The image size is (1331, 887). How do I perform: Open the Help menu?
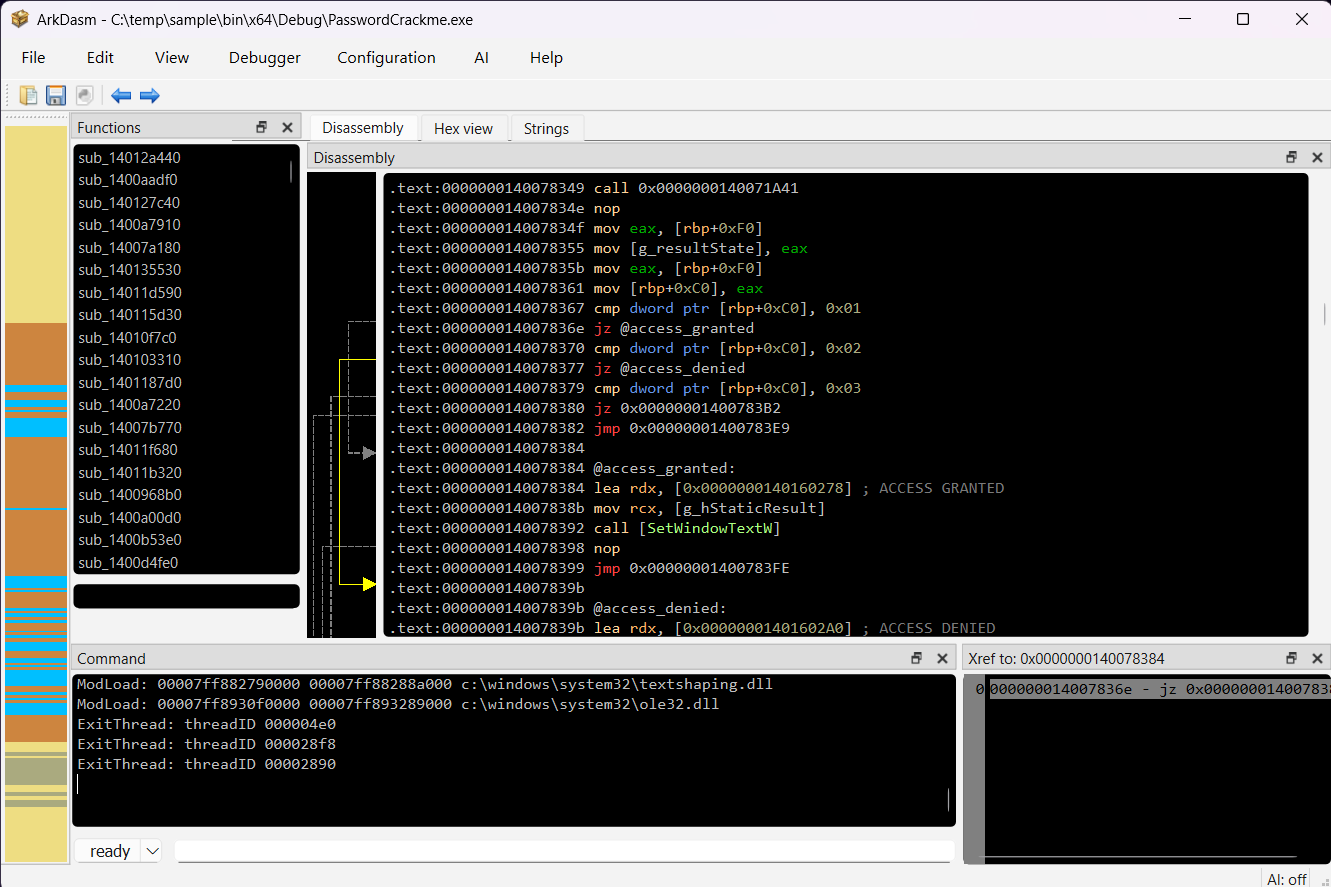(546, 57)
